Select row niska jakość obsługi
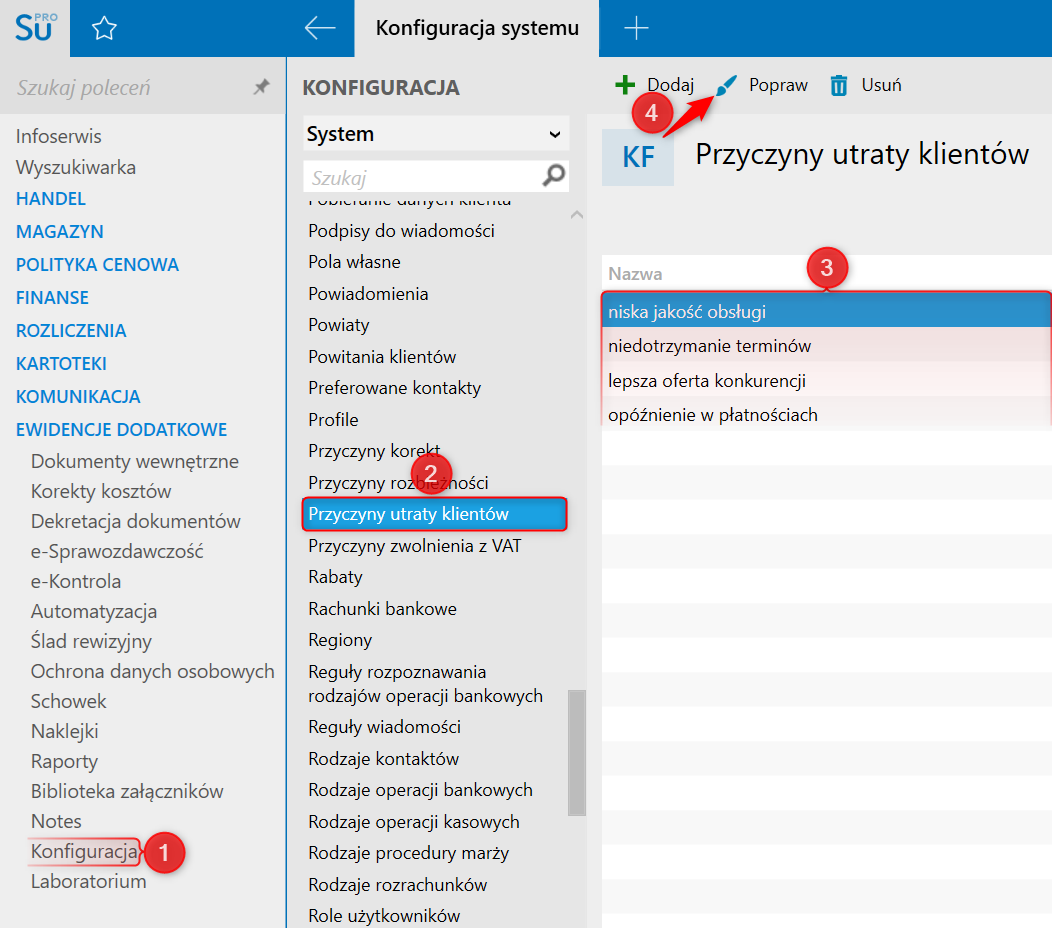Screen dimensions: 1052x928 (827, 311)
